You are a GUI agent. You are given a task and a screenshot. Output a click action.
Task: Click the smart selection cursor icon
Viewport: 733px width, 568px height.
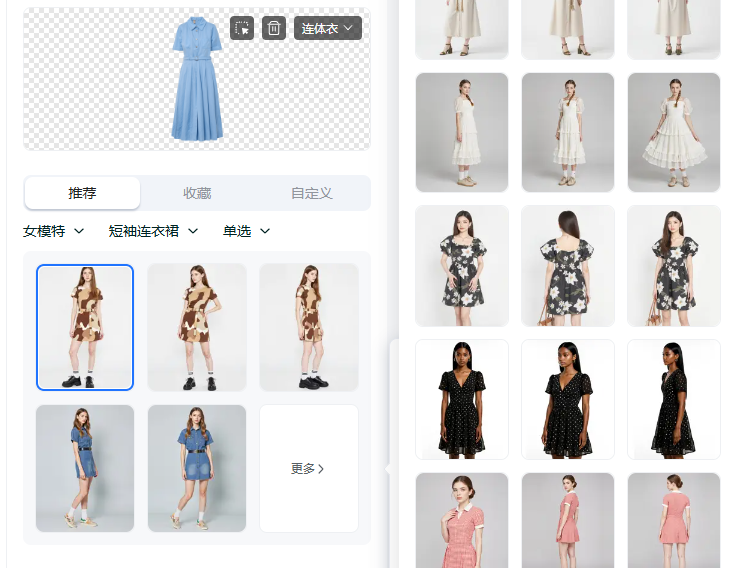click(x=242, y=28)
